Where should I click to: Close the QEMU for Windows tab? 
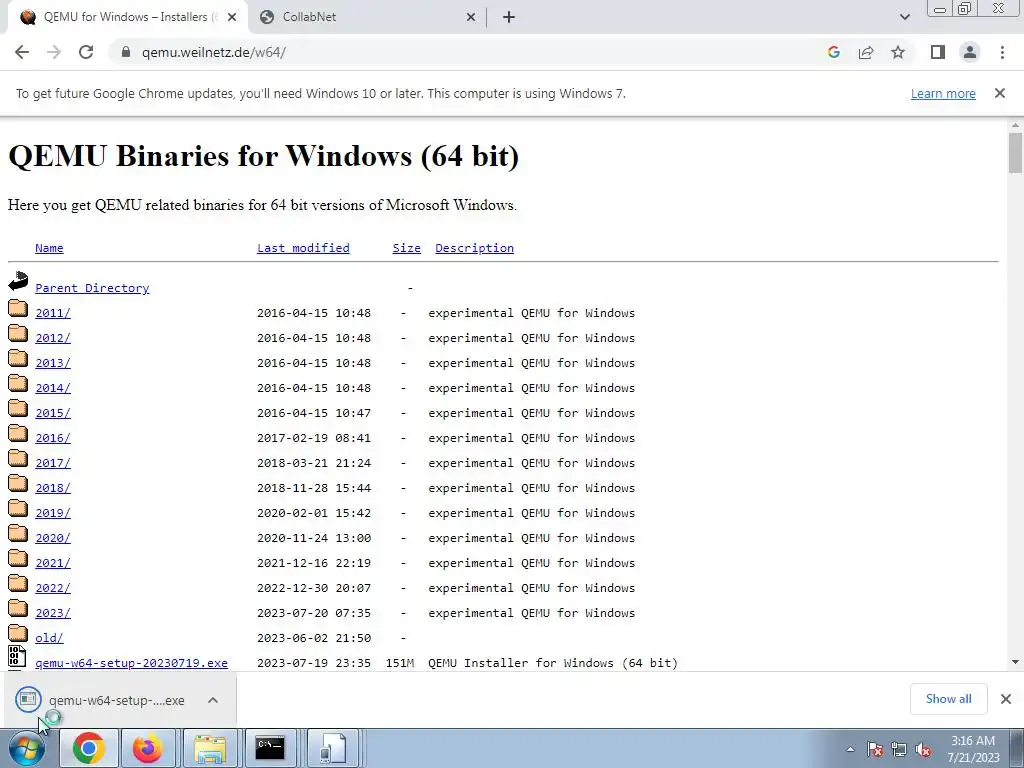tap(232, 17)
